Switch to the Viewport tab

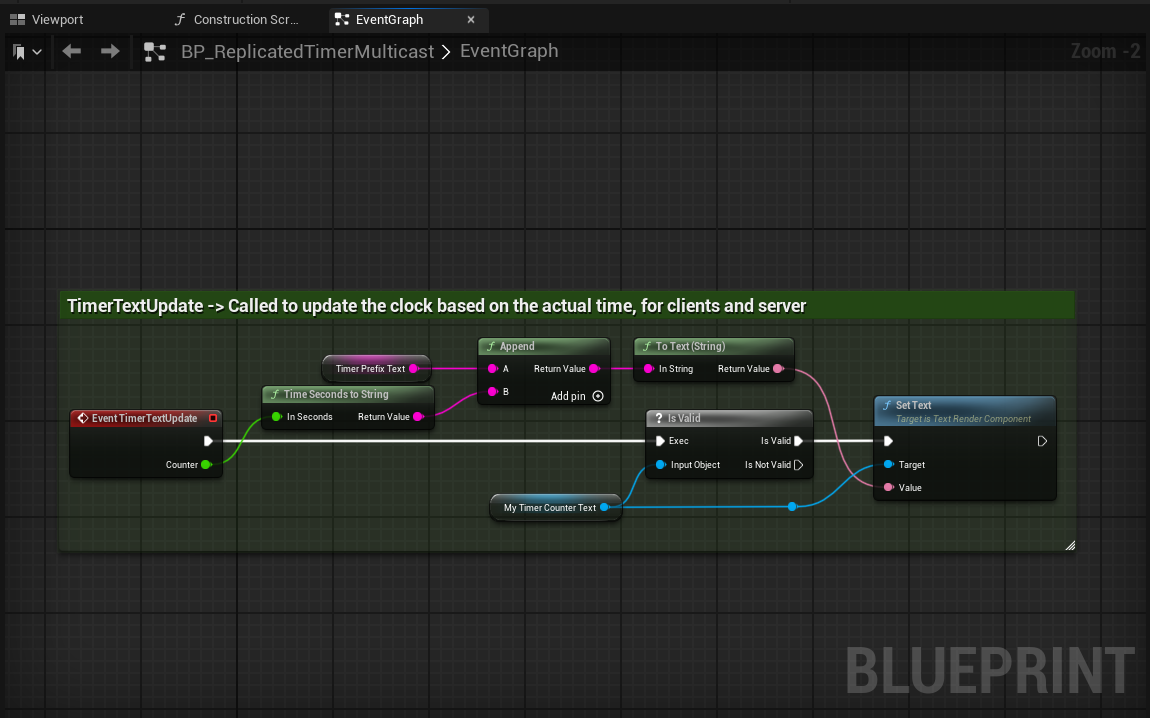47,20
